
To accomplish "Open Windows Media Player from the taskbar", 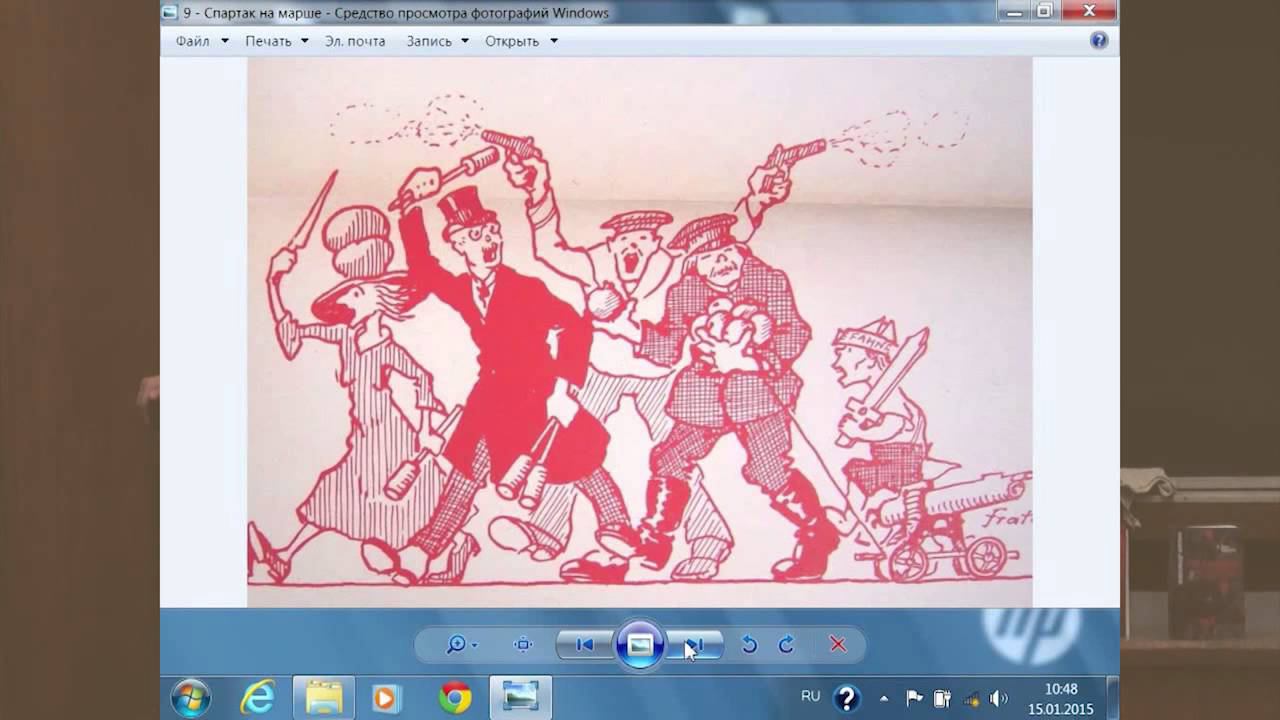I will click(x=386, y=697).
